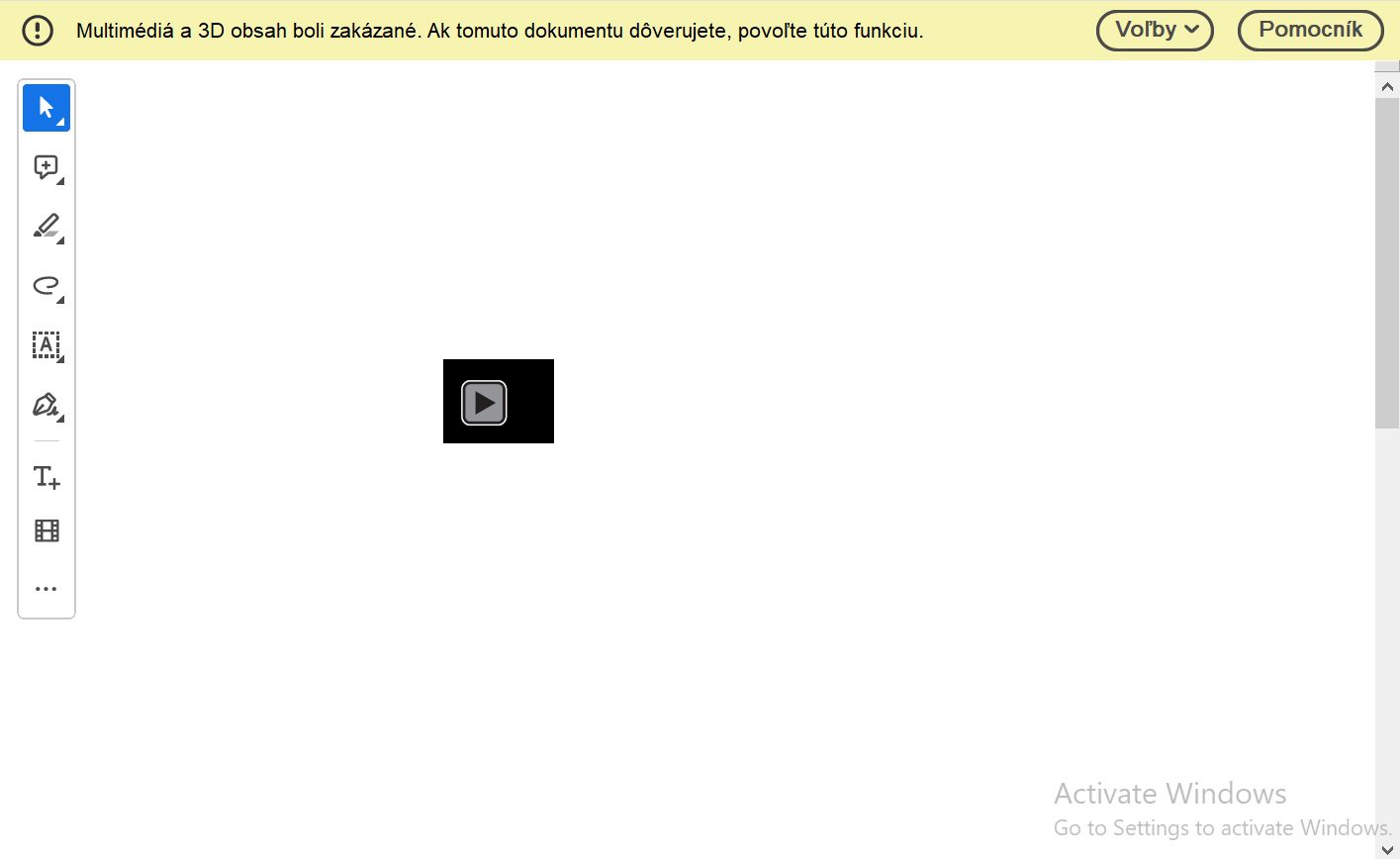Viewport: 1400px width, 859px height.
Task: Click the More Tools ellipsis
Action: [x=47, y=588]
